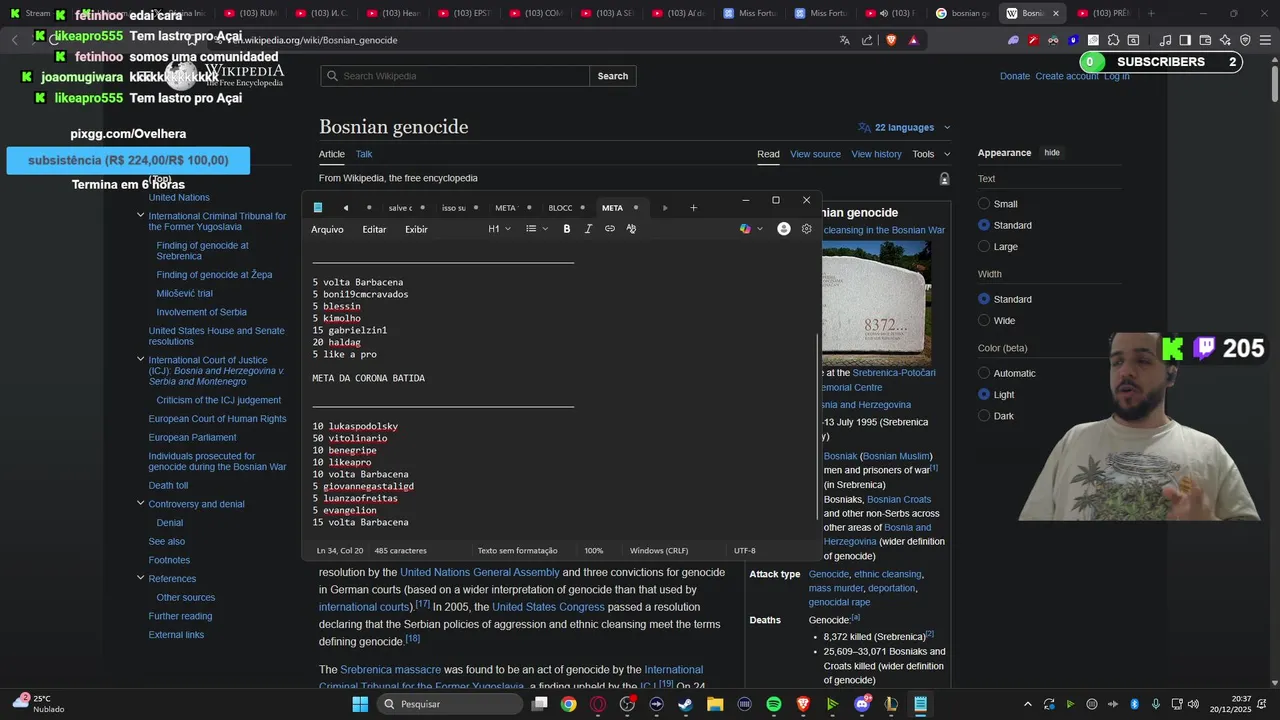Viewport: 1280px width, 720px height.
Task: Open the 22 languages dropdown
Action: [904, 127]
